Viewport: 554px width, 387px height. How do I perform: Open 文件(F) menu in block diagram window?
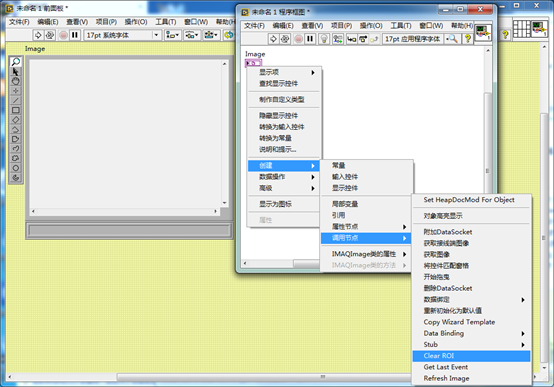(x=254, y=26)
